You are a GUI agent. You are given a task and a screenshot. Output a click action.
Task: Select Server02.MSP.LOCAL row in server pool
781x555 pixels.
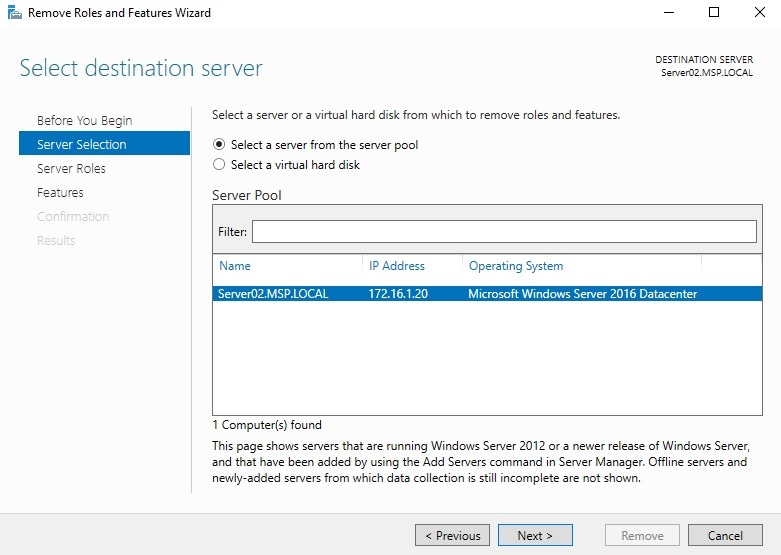click(x=273, y=294)
